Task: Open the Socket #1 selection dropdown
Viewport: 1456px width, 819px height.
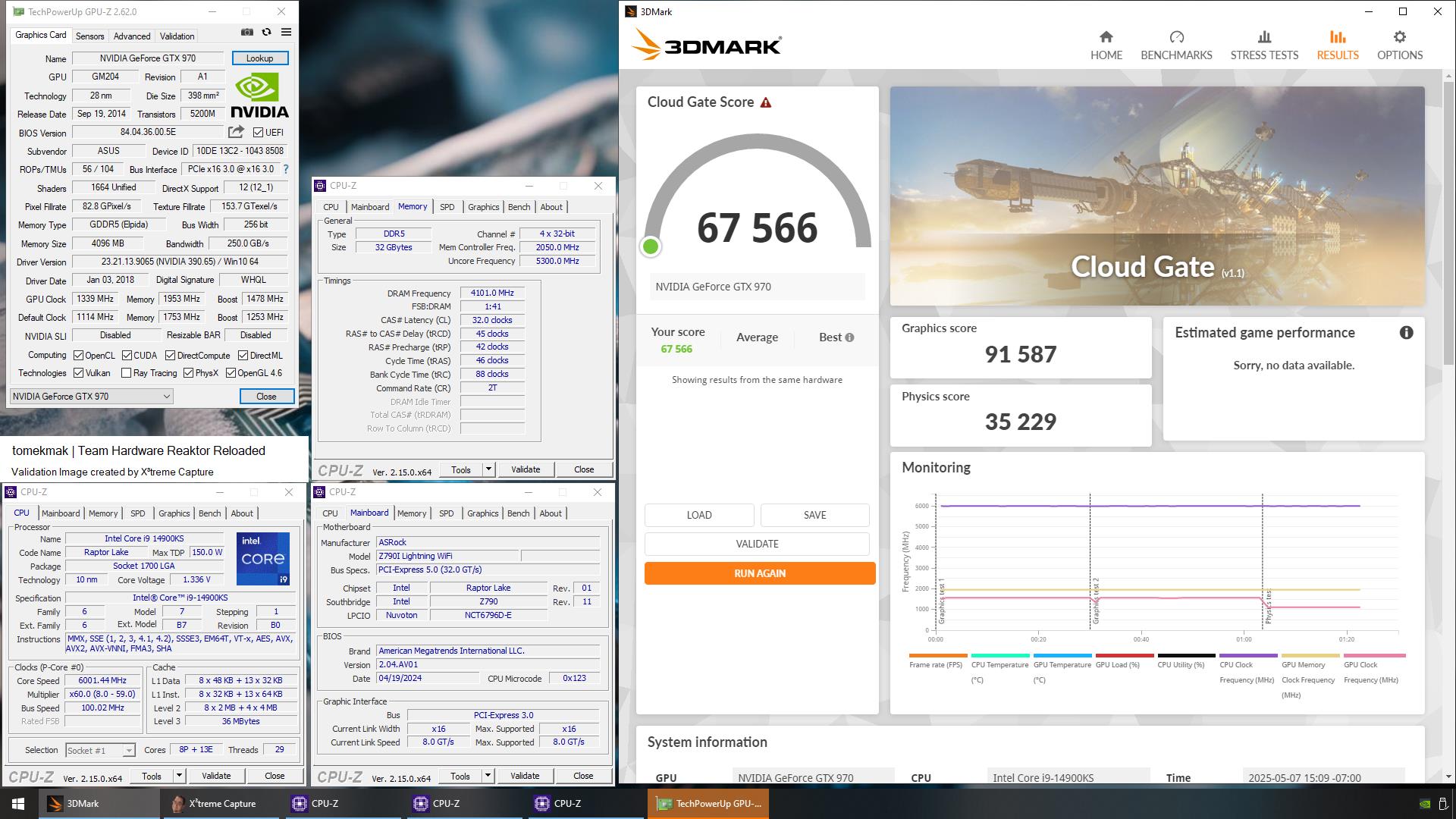Action: [100, 751]
